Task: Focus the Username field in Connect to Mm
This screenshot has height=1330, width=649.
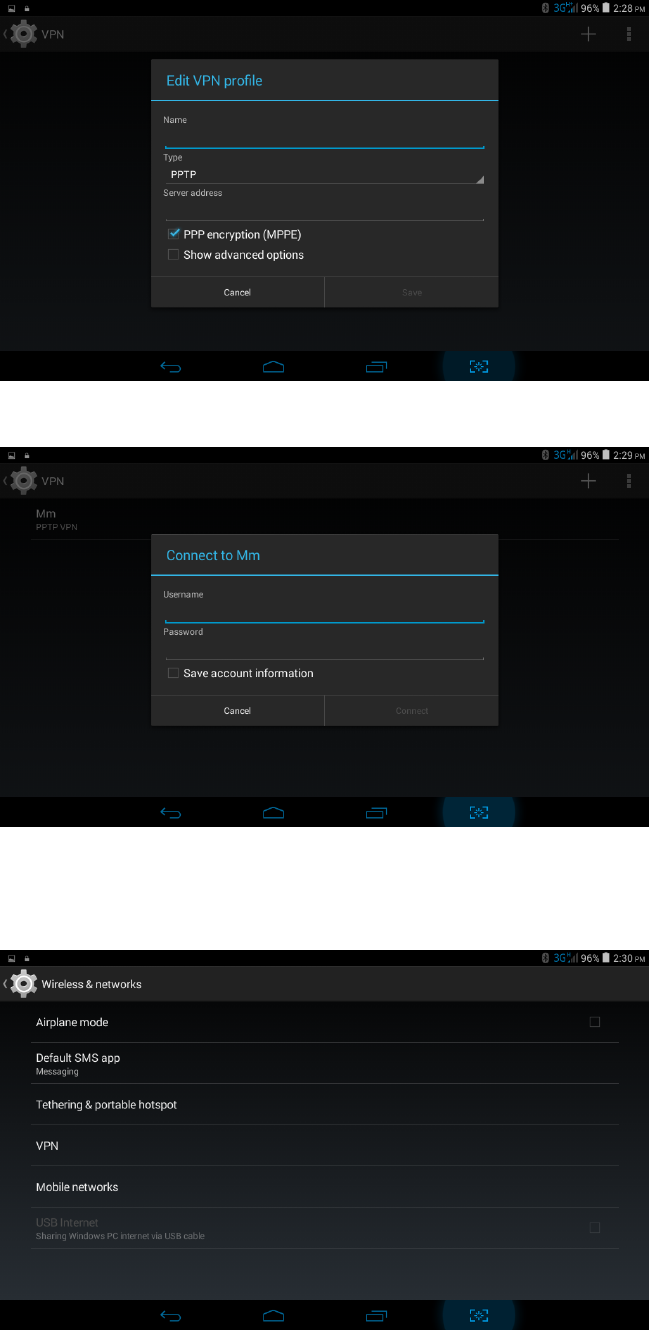Action: tap(324, 612)
